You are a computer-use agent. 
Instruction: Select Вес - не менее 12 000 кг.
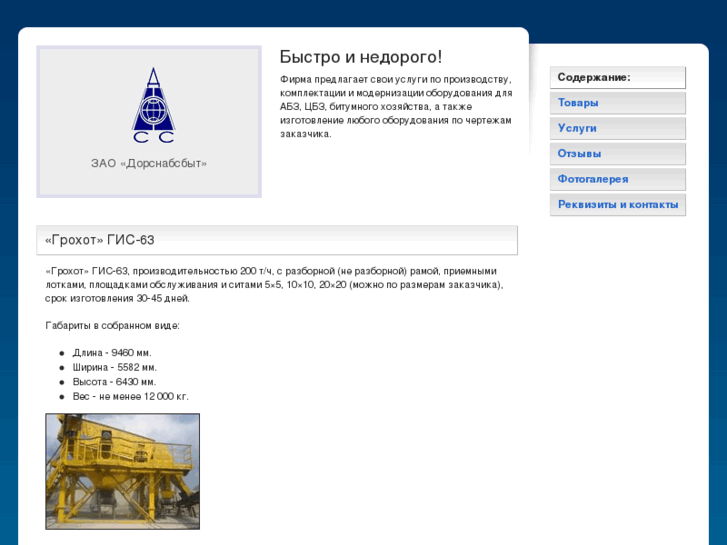[x=130, y=396]
